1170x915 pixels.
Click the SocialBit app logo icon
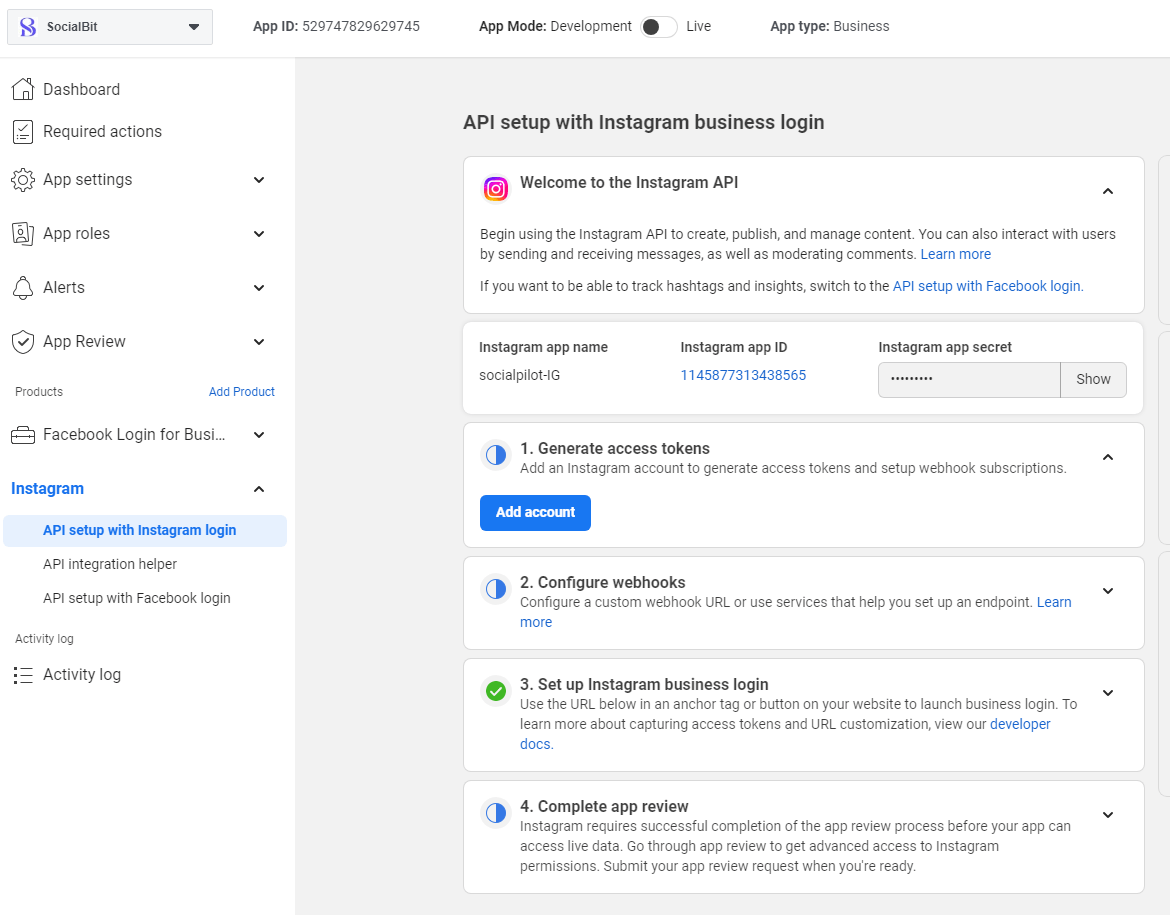(28, 27)
